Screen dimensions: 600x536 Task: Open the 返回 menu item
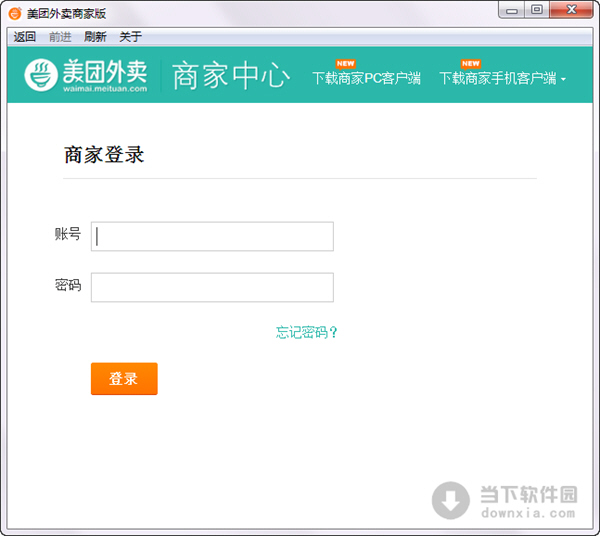click(24, 37)
